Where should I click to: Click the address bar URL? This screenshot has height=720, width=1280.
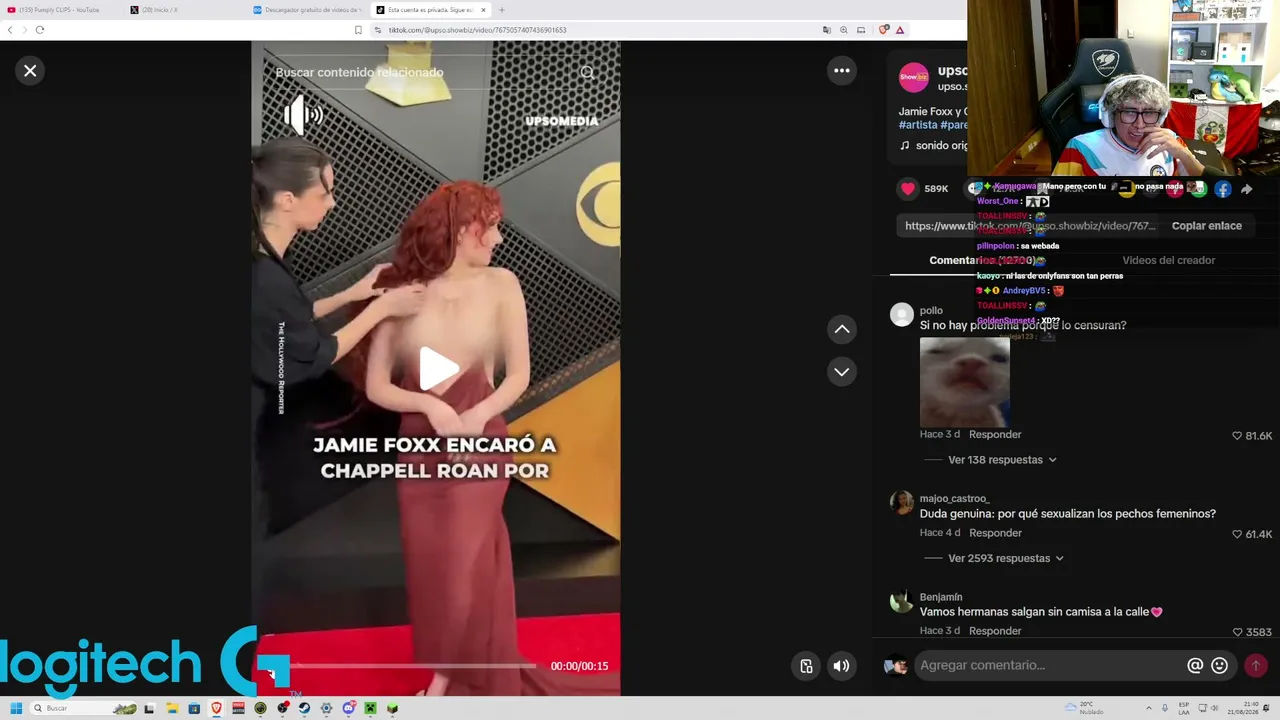478,30
